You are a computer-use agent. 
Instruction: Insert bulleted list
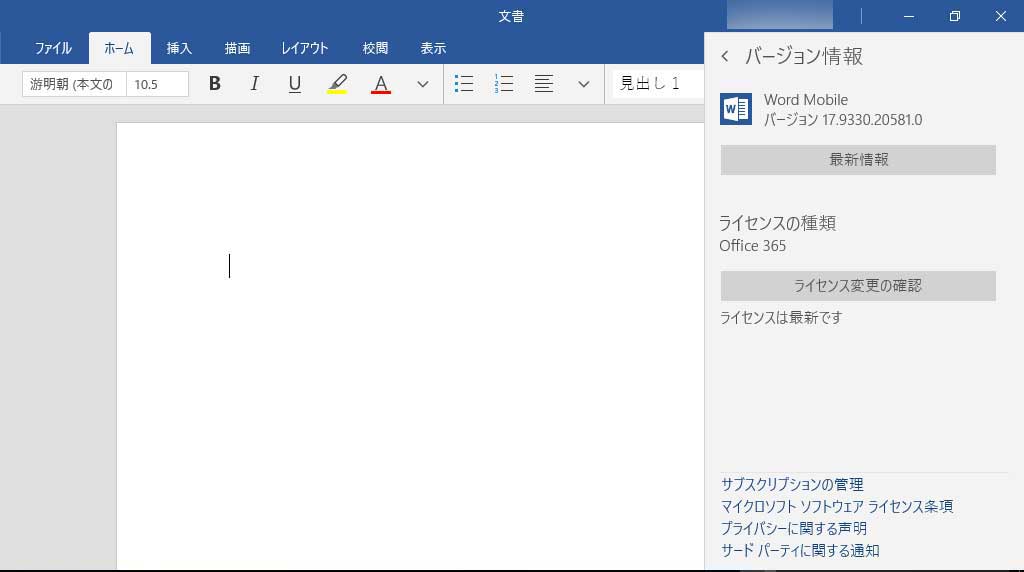(464, 84)
